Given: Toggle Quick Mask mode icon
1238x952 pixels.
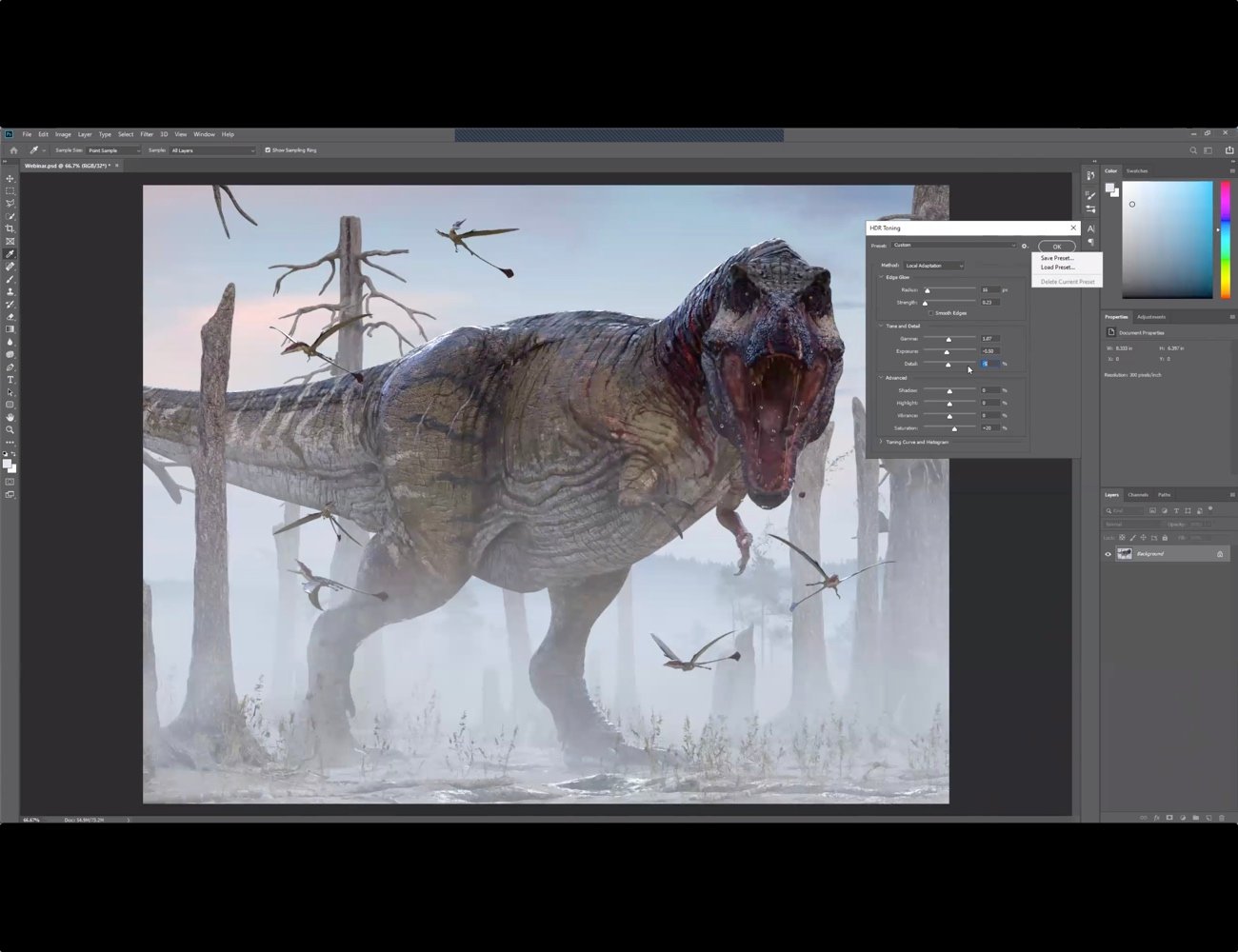Looking at the screenshot, I should pos(10,482).
